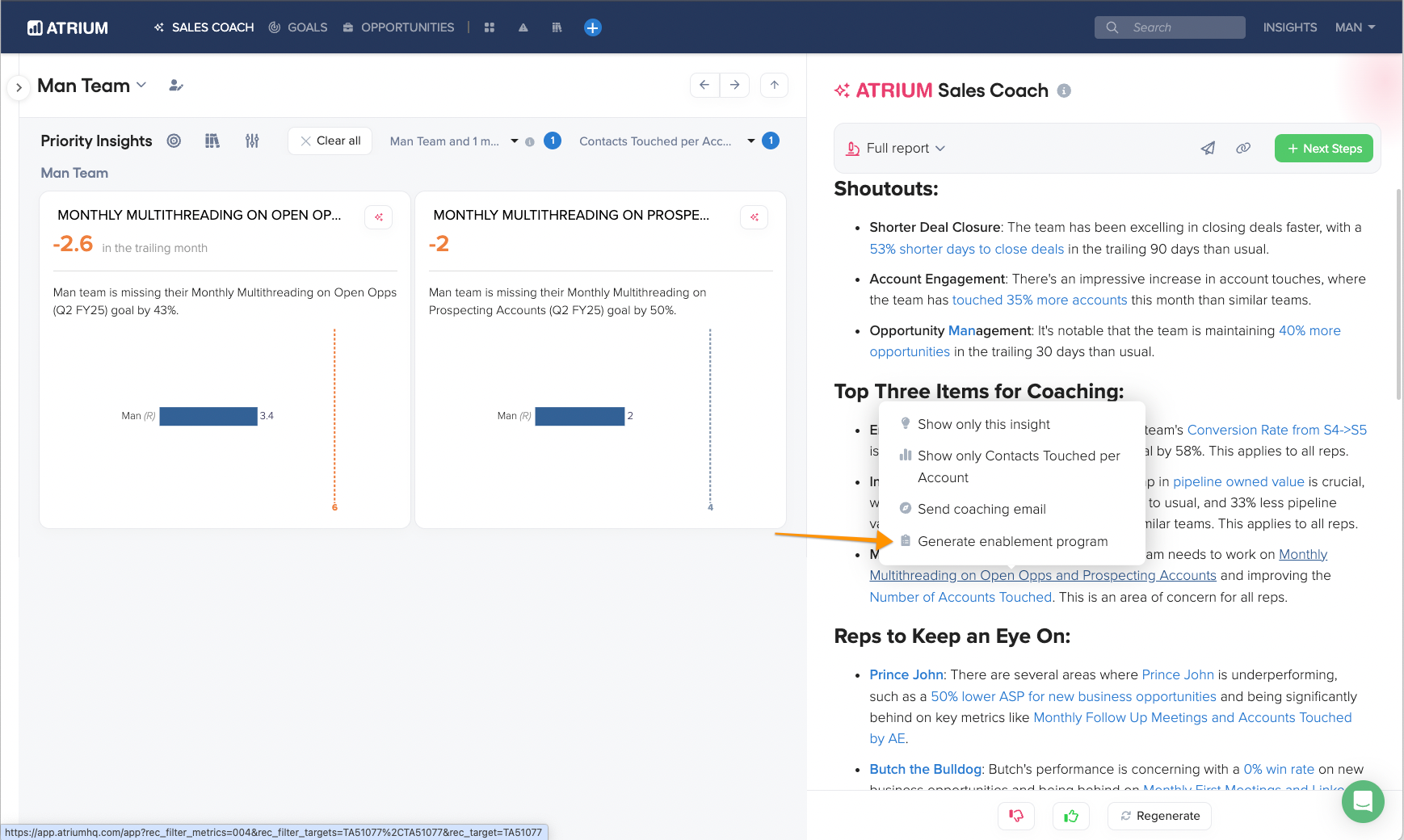Open Butch the Bulldog rep link
The width and height of the screenshot is (1404, 840).
point(925,769)
